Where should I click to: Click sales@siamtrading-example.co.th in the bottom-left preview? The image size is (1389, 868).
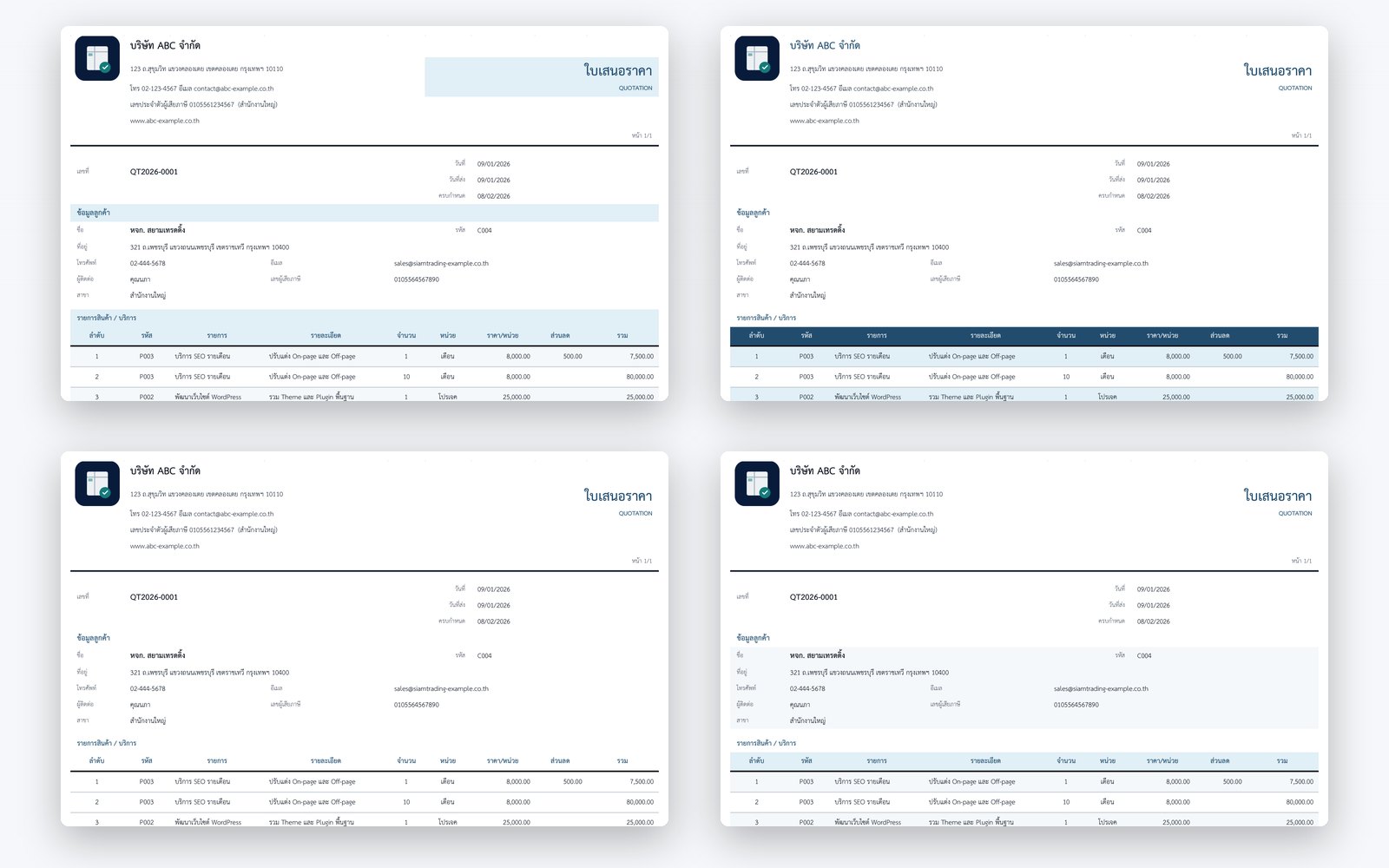[x=441, y=688]
